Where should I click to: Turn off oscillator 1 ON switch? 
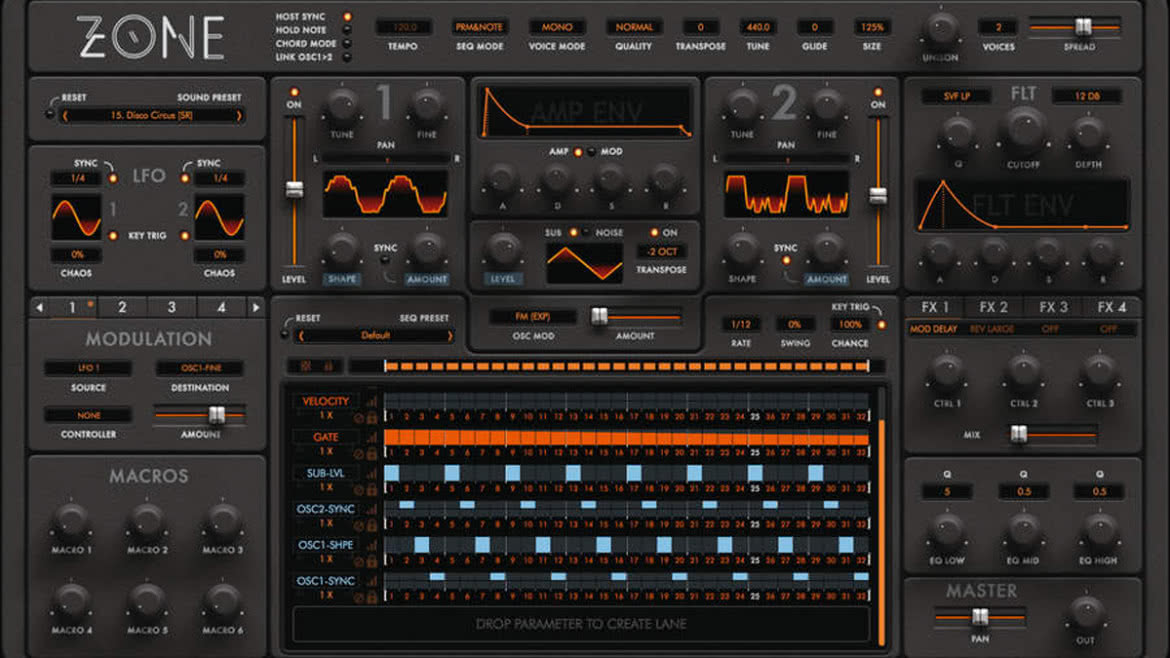point(294,93)
